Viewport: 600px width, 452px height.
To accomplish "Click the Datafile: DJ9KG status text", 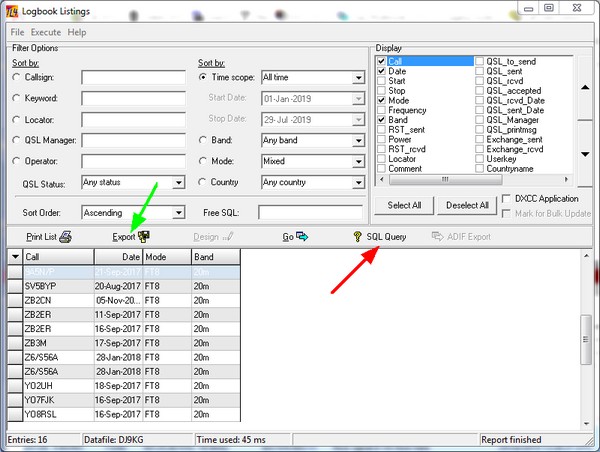I will click(114, 440).
